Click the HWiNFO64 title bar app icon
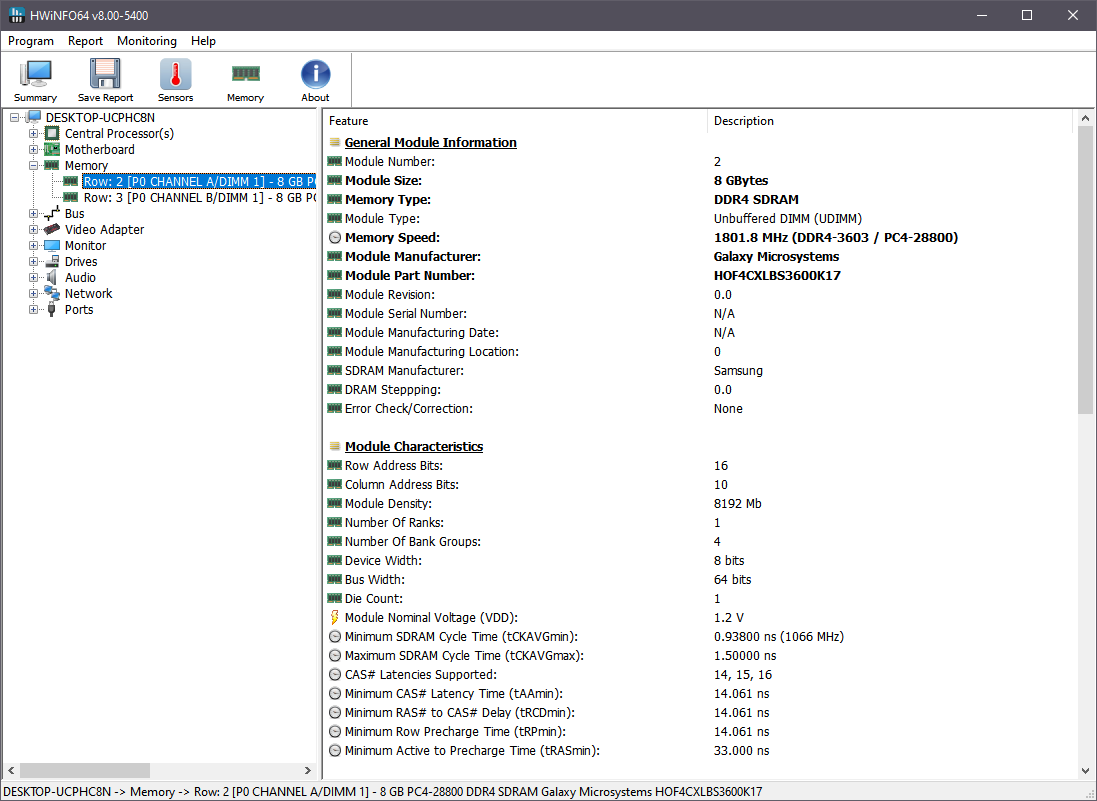The width and height of the screenshot is (1097, 801). 16,15
